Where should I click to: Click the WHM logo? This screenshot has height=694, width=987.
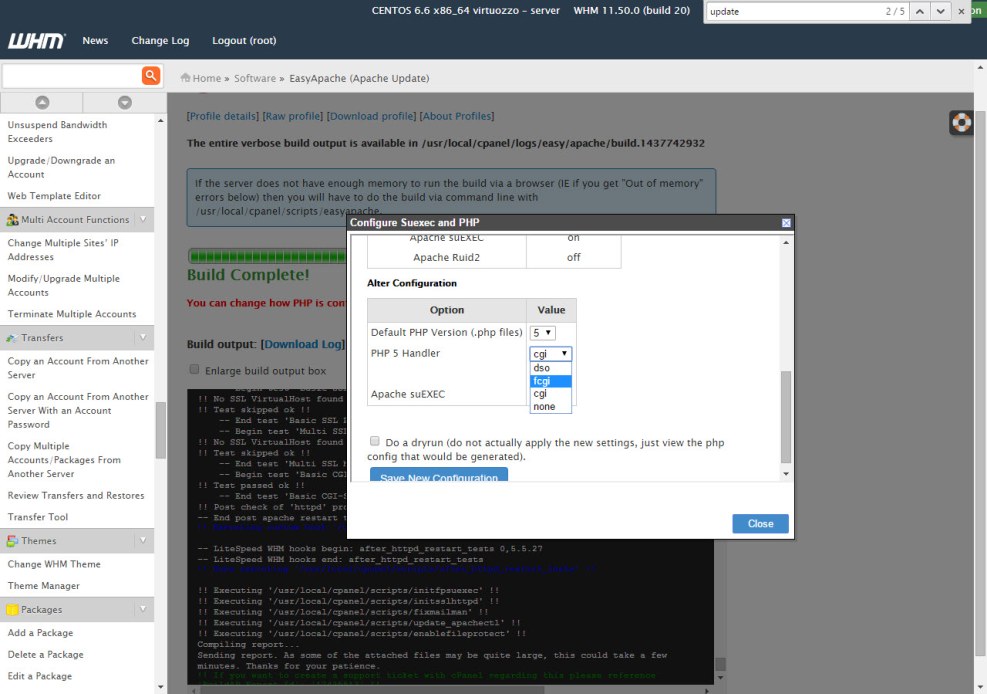click(x=37, y=41)
